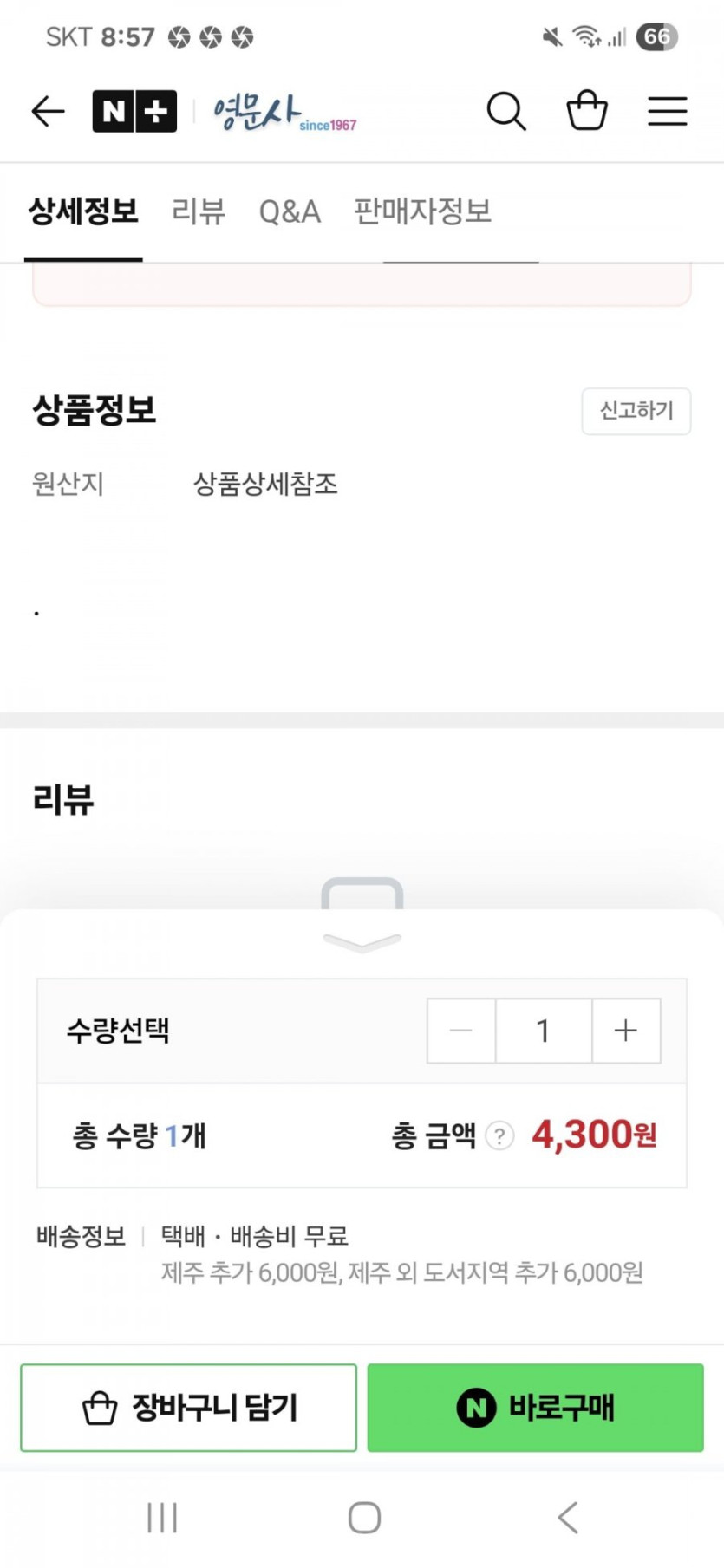Screen dimensions: 724x1568
Task: Open the 판매자정보 tab
Action: point(422,211)
